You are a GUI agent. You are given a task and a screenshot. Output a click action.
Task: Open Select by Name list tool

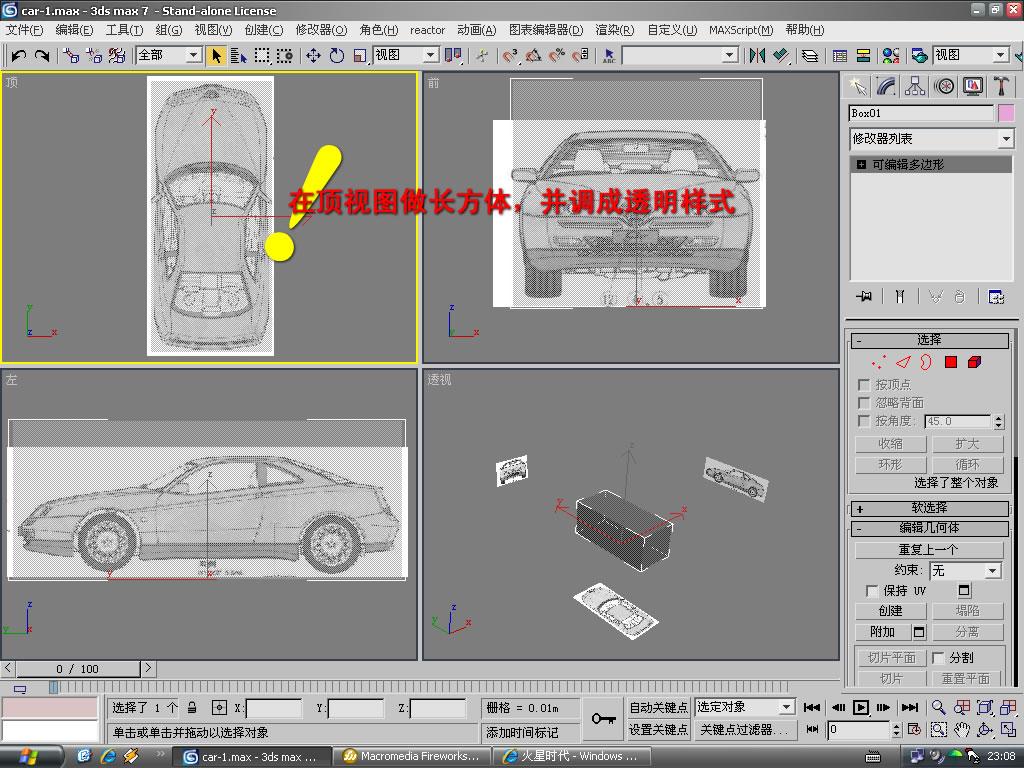[x=238, y=56]
